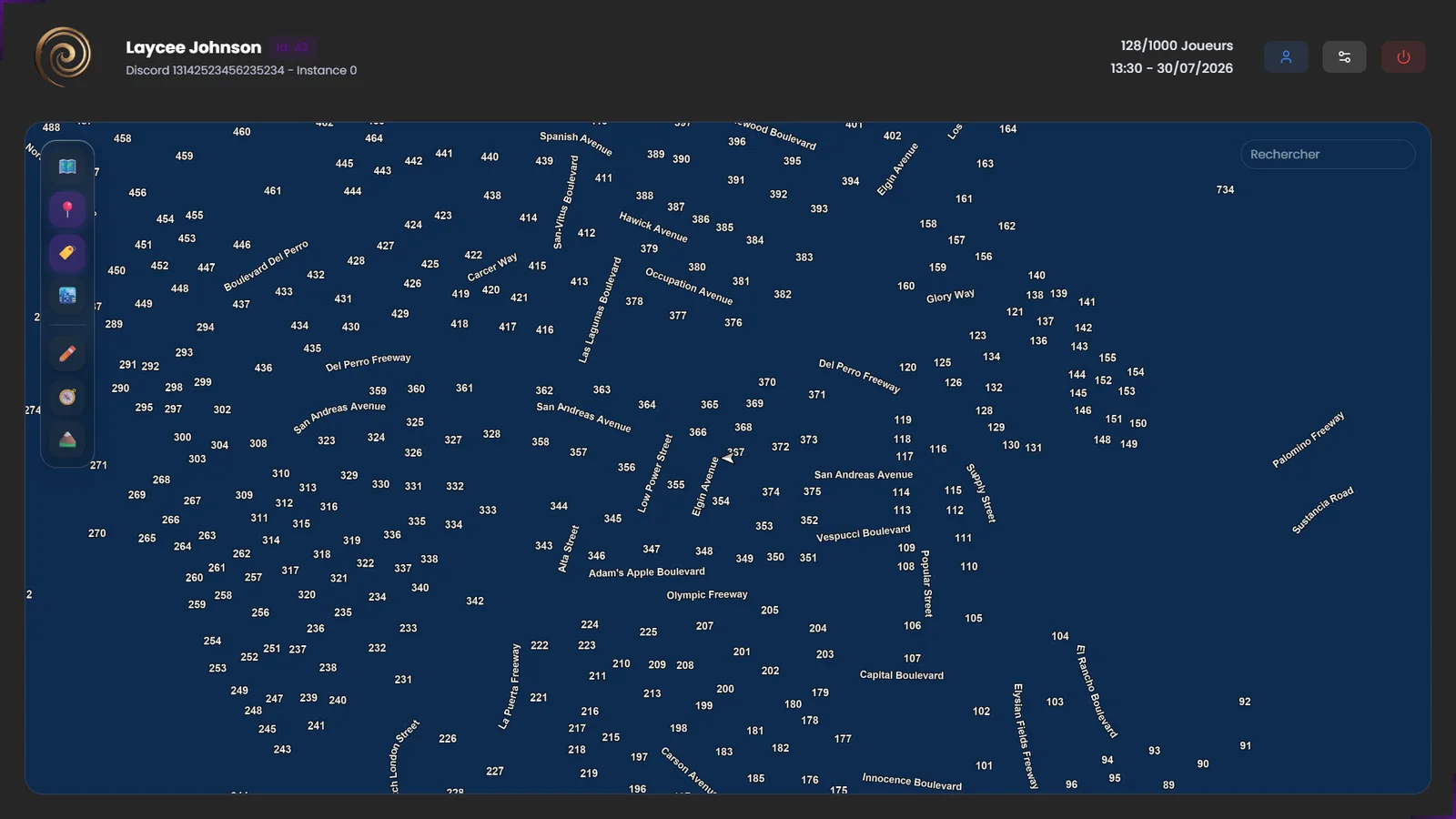Click postal code 734 on map
The height and width of the screenshot is (819, 1456).
pos(1225,190)
